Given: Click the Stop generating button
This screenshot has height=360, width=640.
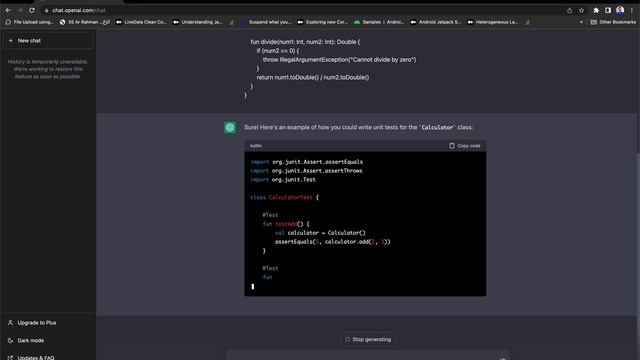Looking at the screenshot, I should pos(368,340).
